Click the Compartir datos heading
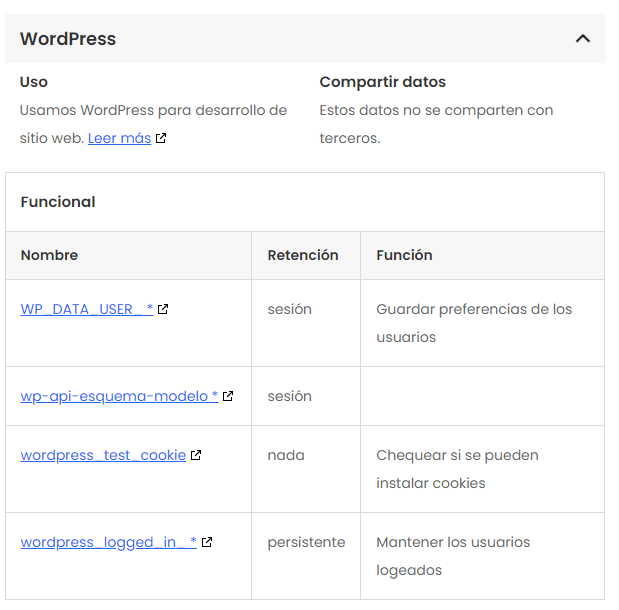 [x=382, y=82]
